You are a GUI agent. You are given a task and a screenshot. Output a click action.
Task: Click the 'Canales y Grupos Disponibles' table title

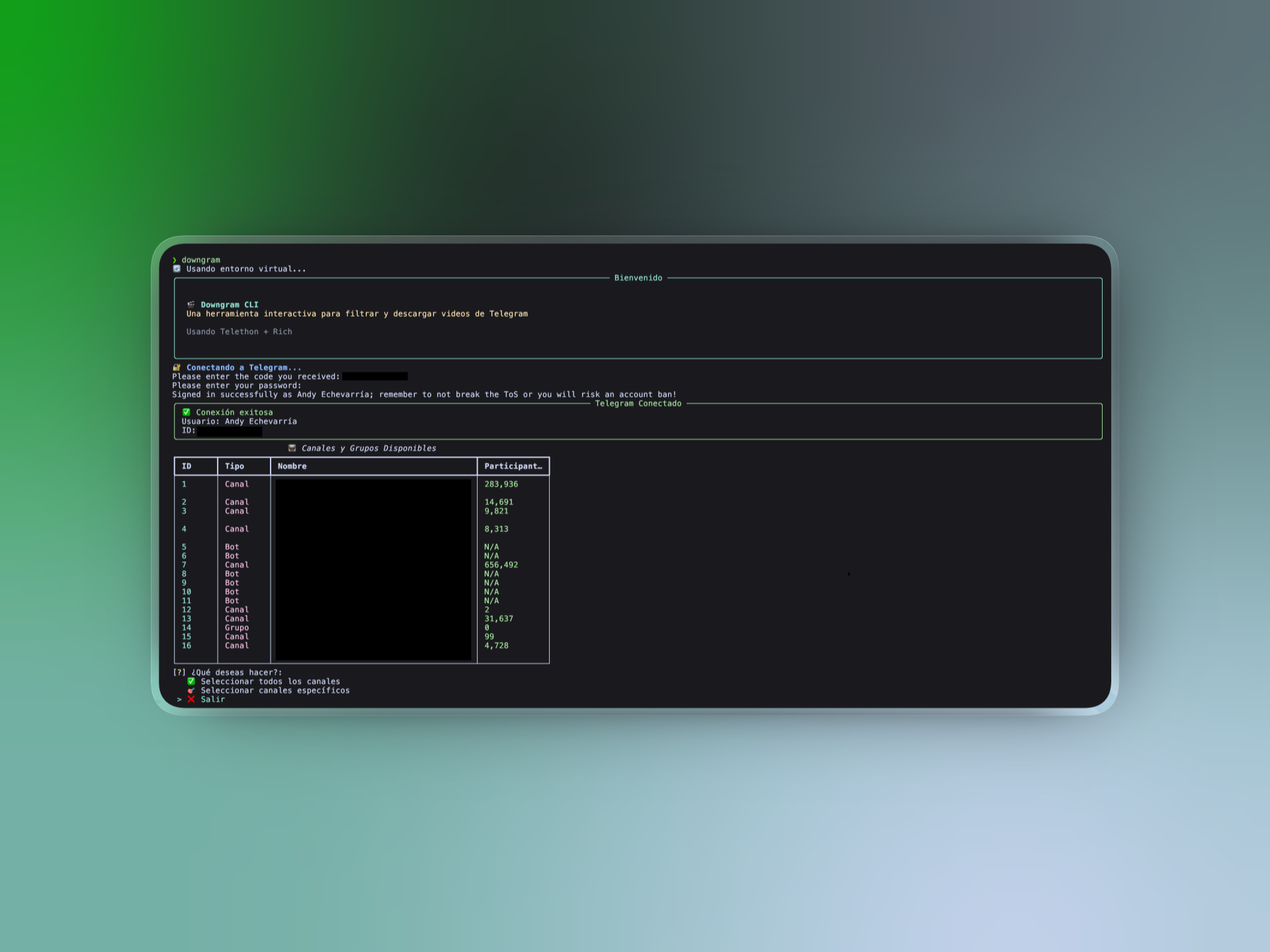pyautogui.click(x=369, y=448)
